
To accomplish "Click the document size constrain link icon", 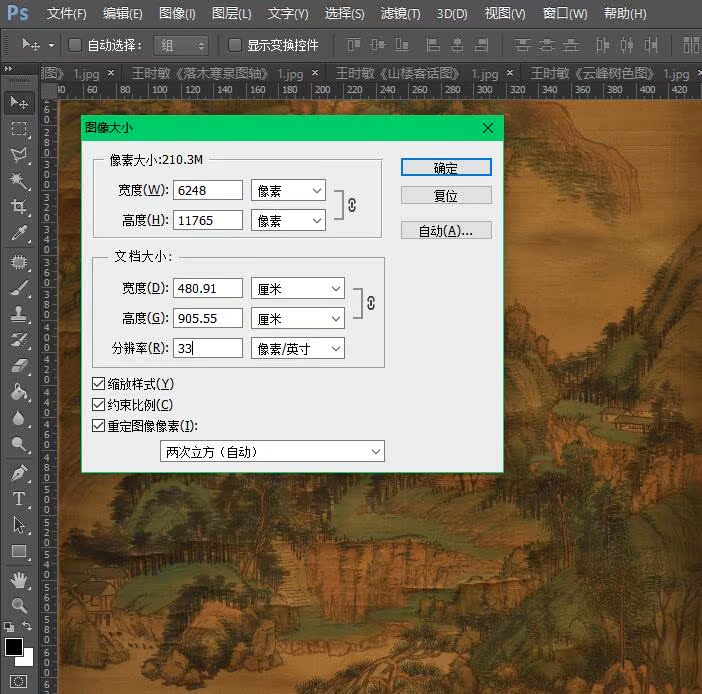I will tap(371, 303).
